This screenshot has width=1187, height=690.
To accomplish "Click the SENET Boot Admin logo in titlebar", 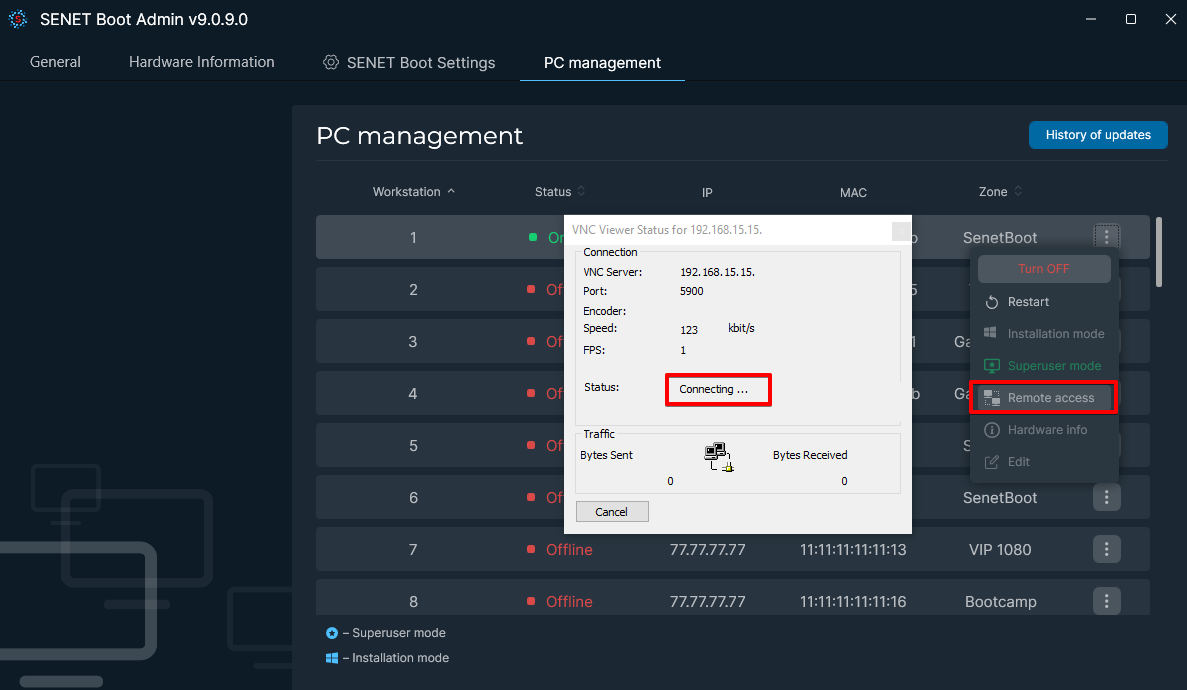I will coord(17,18).
